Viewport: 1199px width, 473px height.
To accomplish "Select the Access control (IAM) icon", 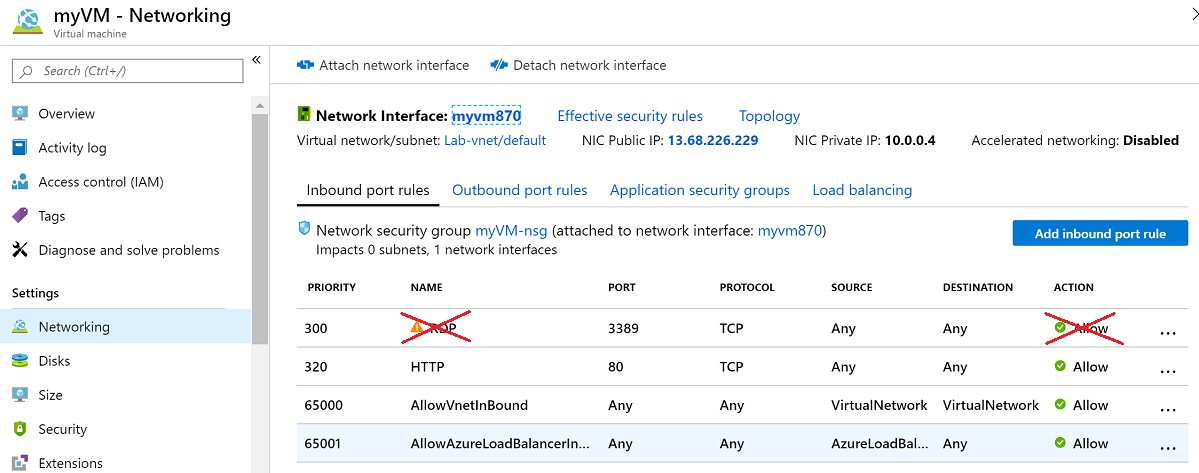I will [20, 182].
